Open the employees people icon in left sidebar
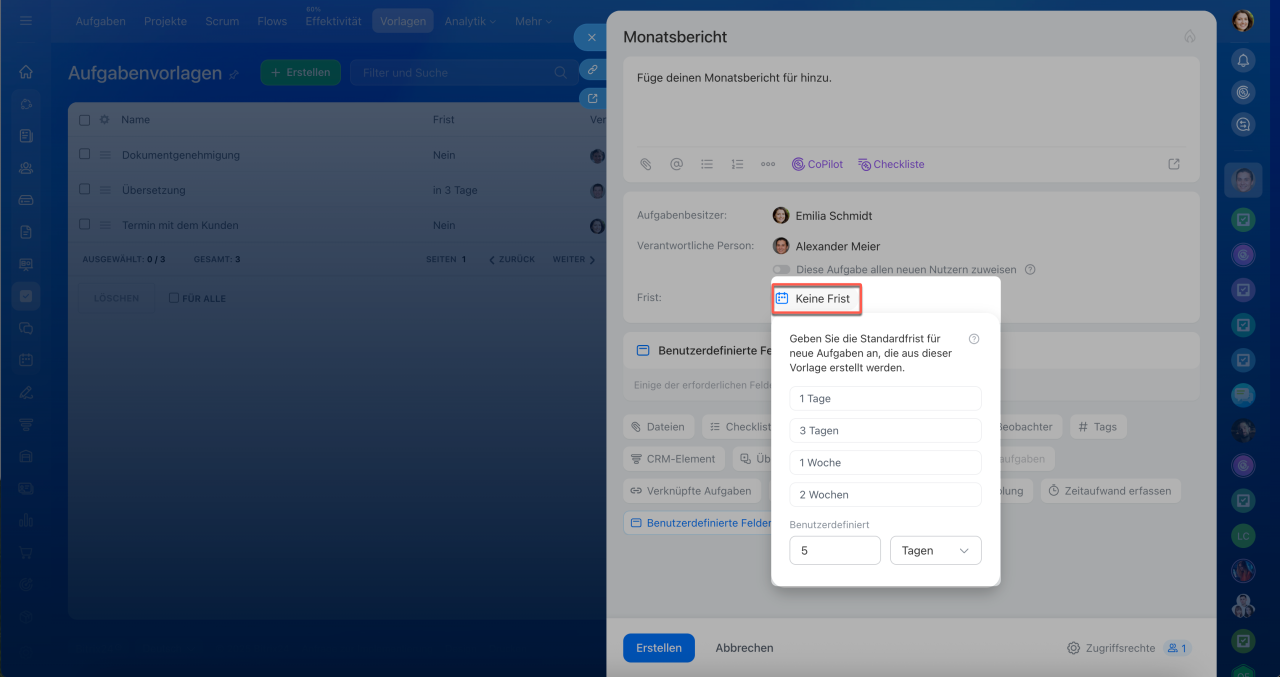Image resolution: width=1280 pixels, height=677 pixels. coord(26,168)
